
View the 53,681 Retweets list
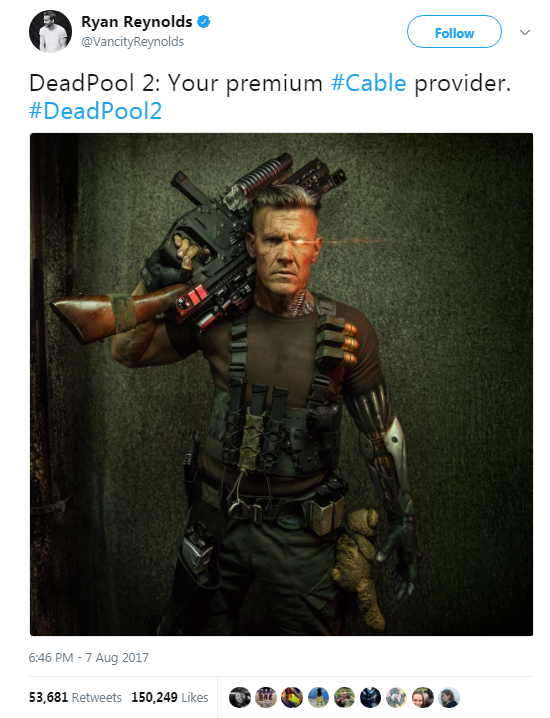coord(75,697)
